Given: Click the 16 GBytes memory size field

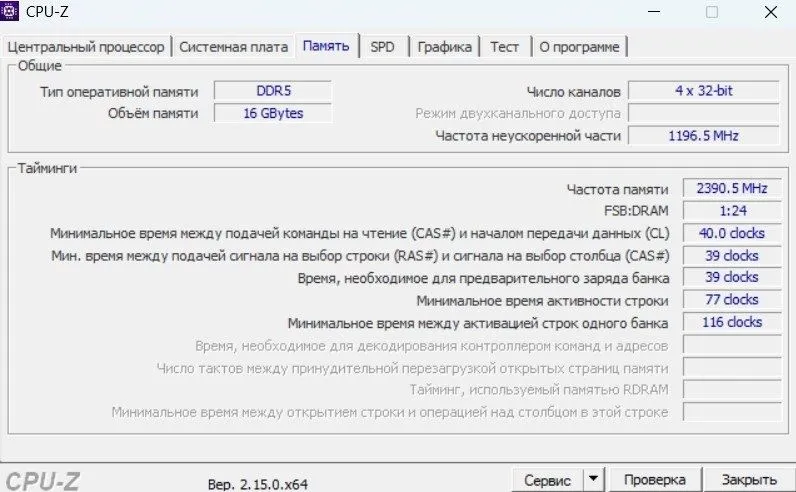Looking at the screenshot, I should pyautogui.click(x=273, y=113).
